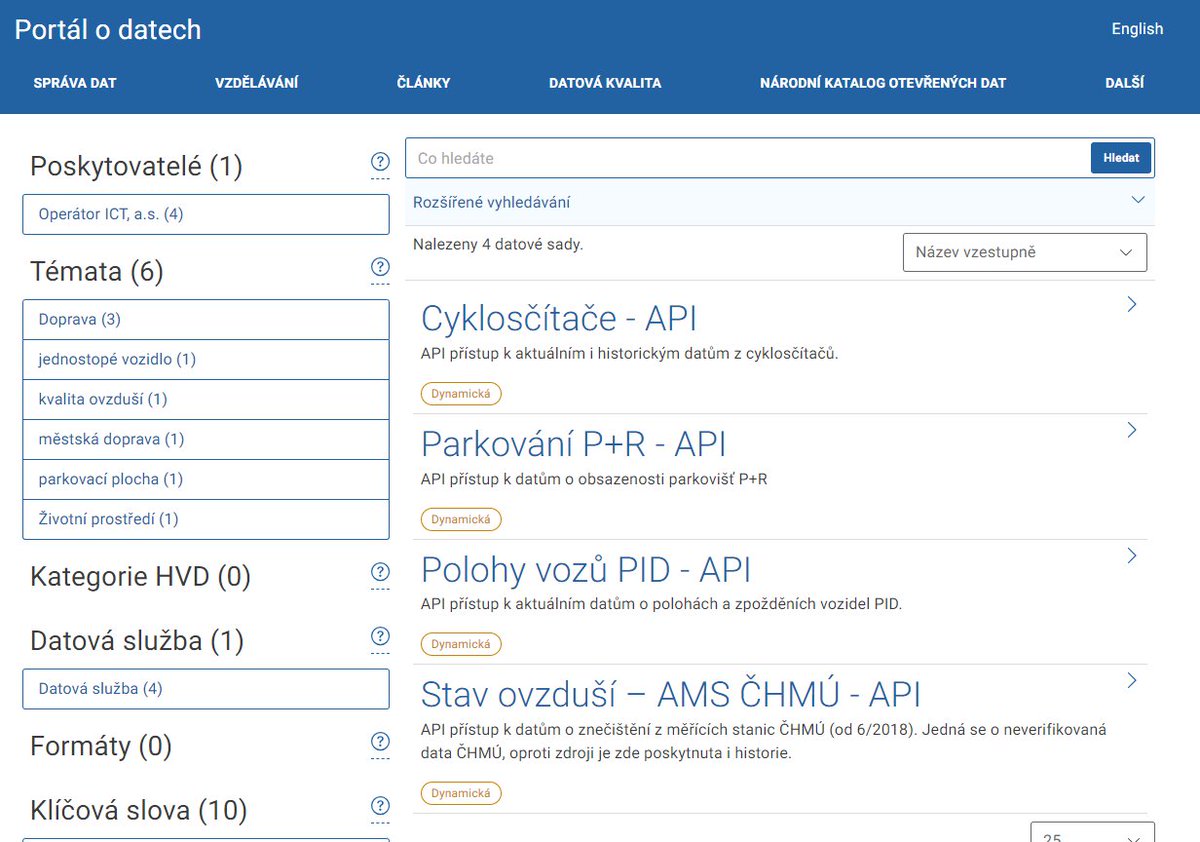
Task: Open the results per page dropdown
Action: click(1092, 834)
